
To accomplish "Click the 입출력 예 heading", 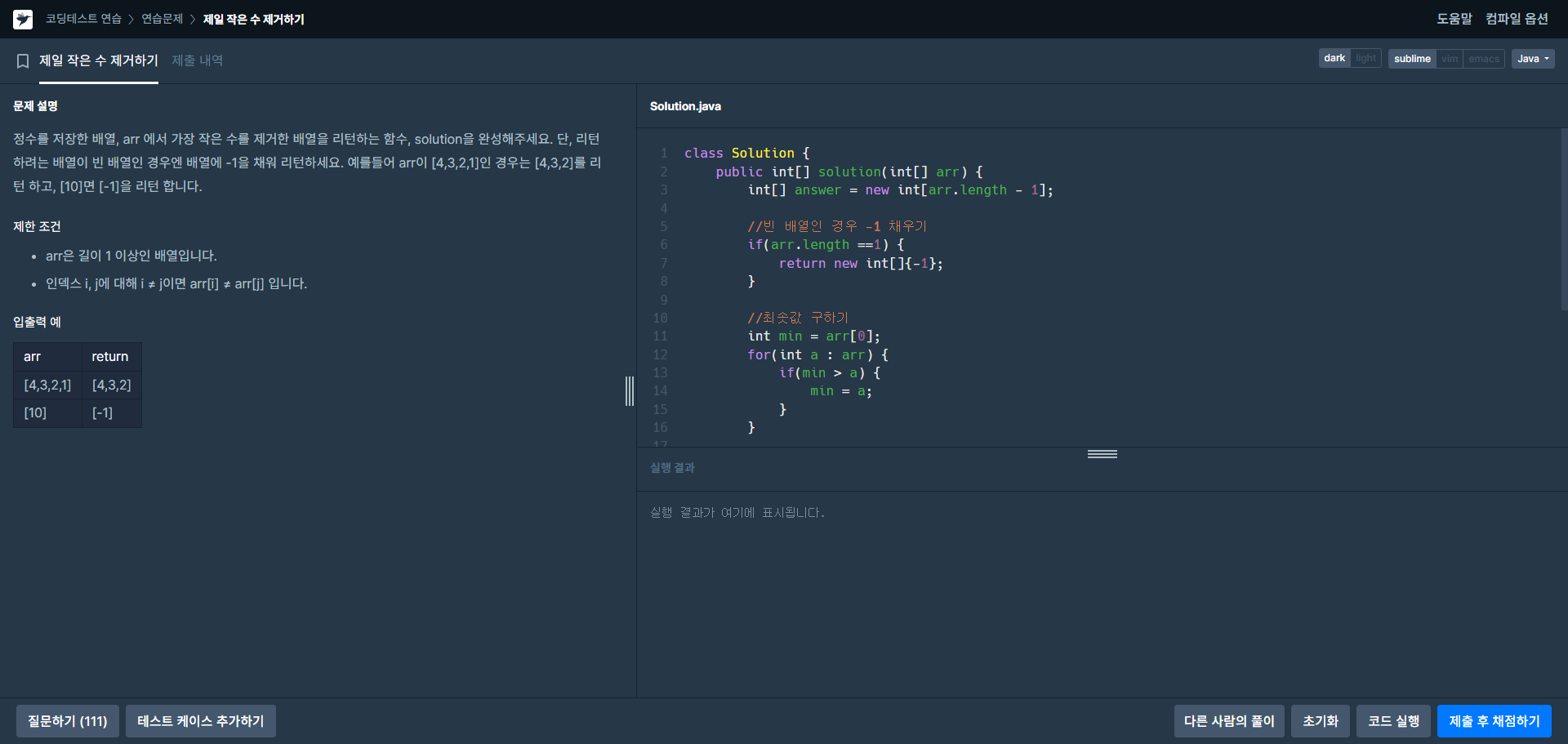I will (37, 322).
